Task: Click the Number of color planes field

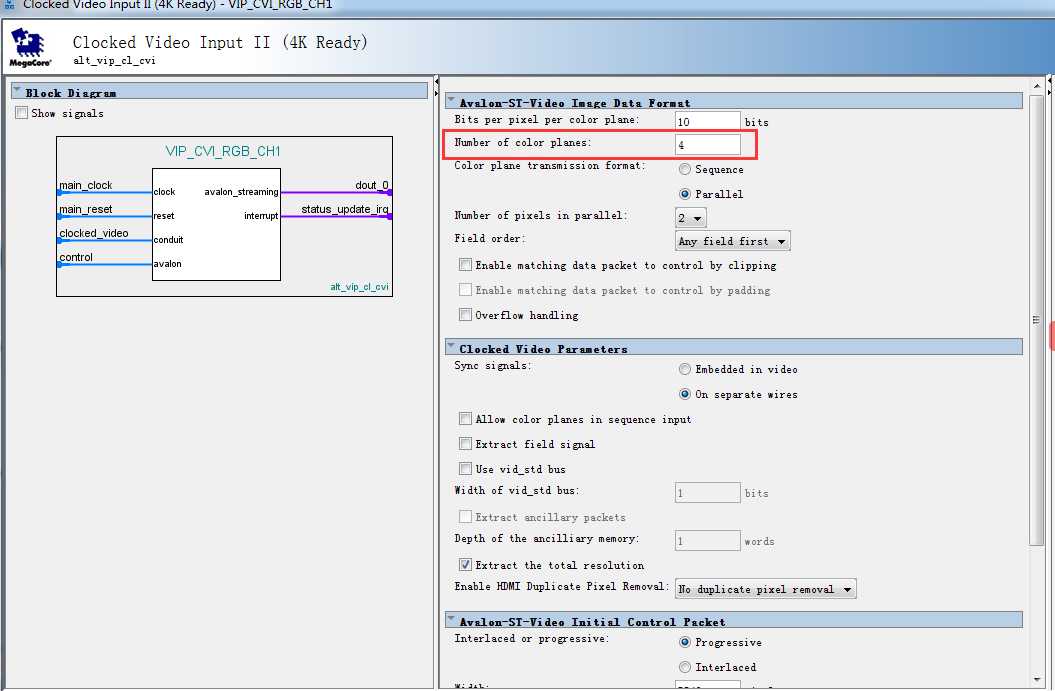Action: [x=707, y=145]
